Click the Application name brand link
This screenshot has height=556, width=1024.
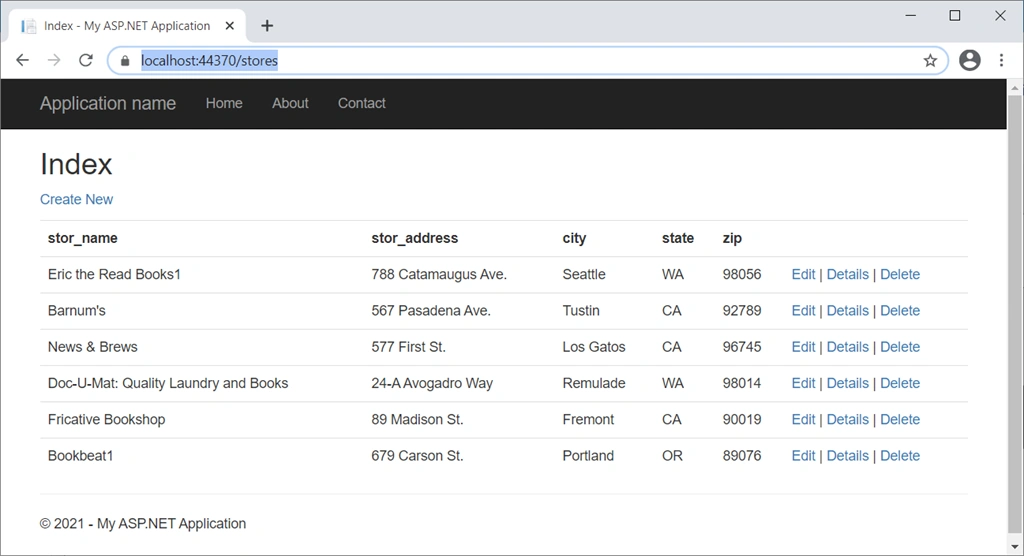[x=108, y=103]
